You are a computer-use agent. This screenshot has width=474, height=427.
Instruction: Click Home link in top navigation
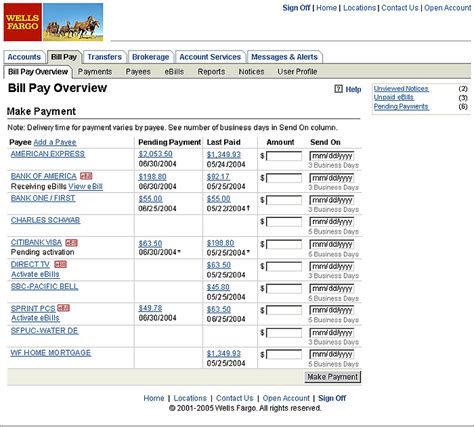pyautogui.click(x=327, y=8)
